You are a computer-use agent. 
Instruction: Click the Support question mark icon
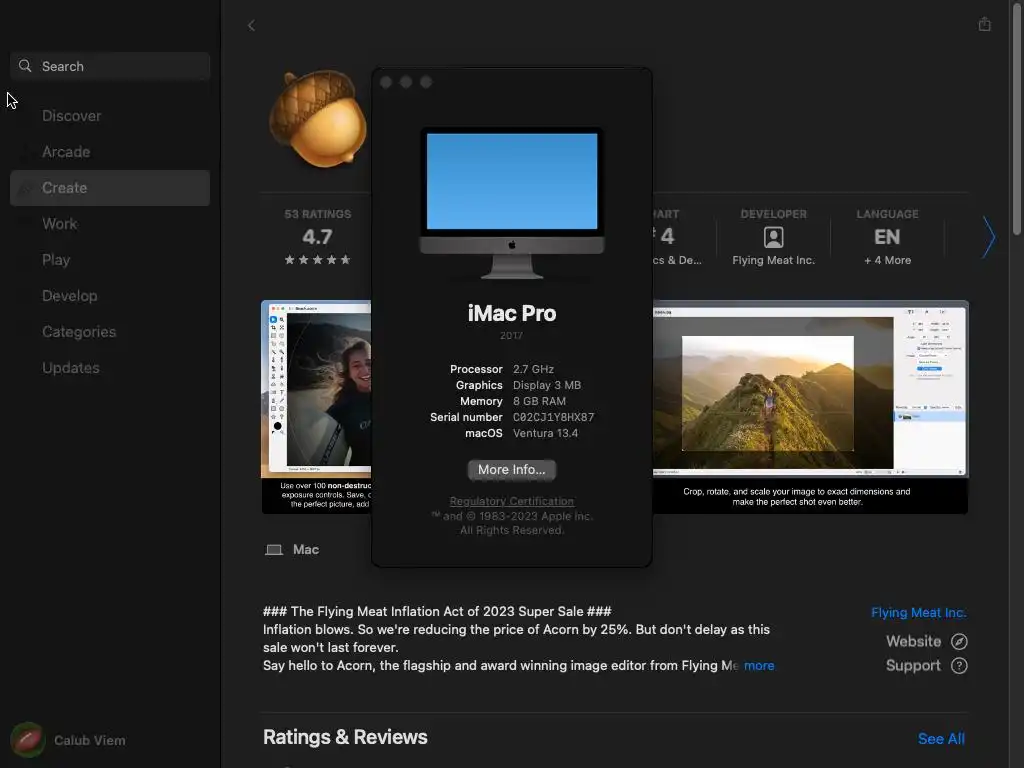[x=959, y=665]
